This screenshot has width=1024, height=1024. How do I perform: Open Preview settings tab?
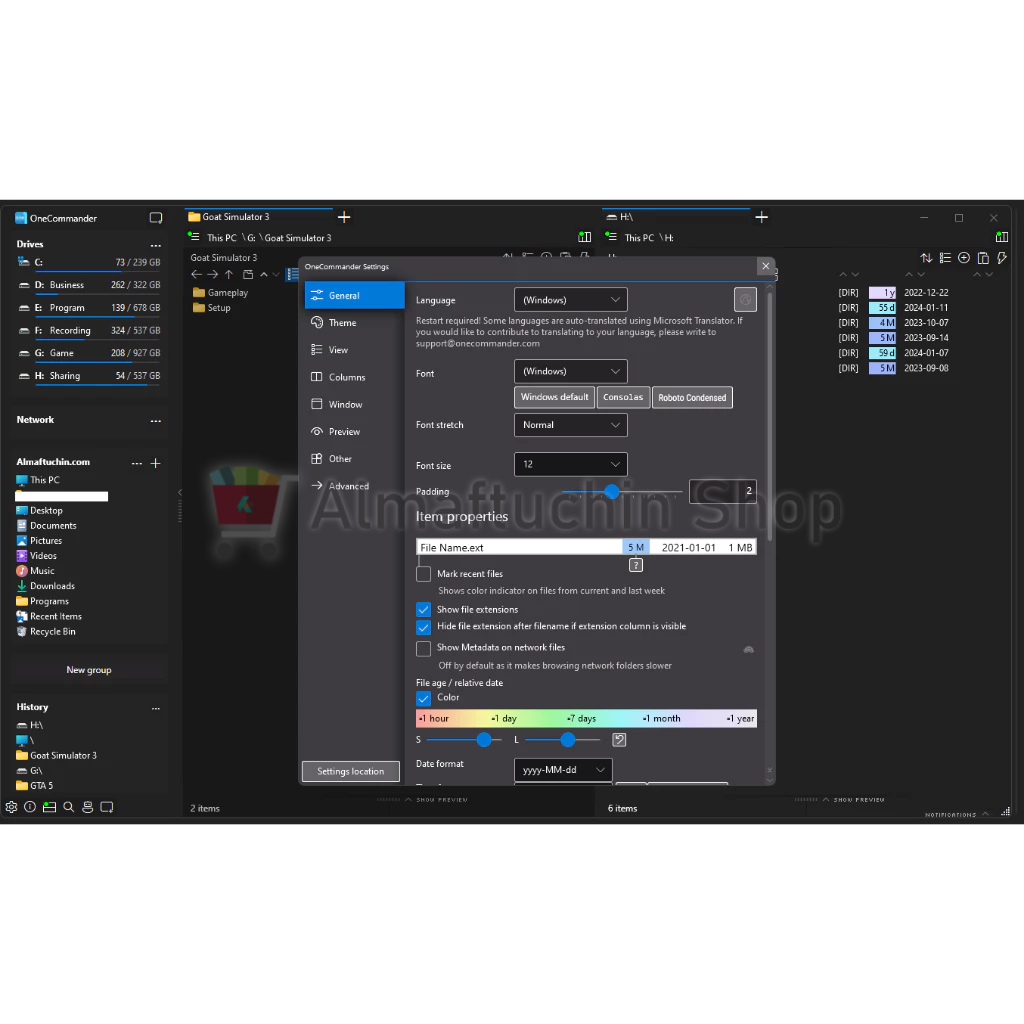pos(355,432)
